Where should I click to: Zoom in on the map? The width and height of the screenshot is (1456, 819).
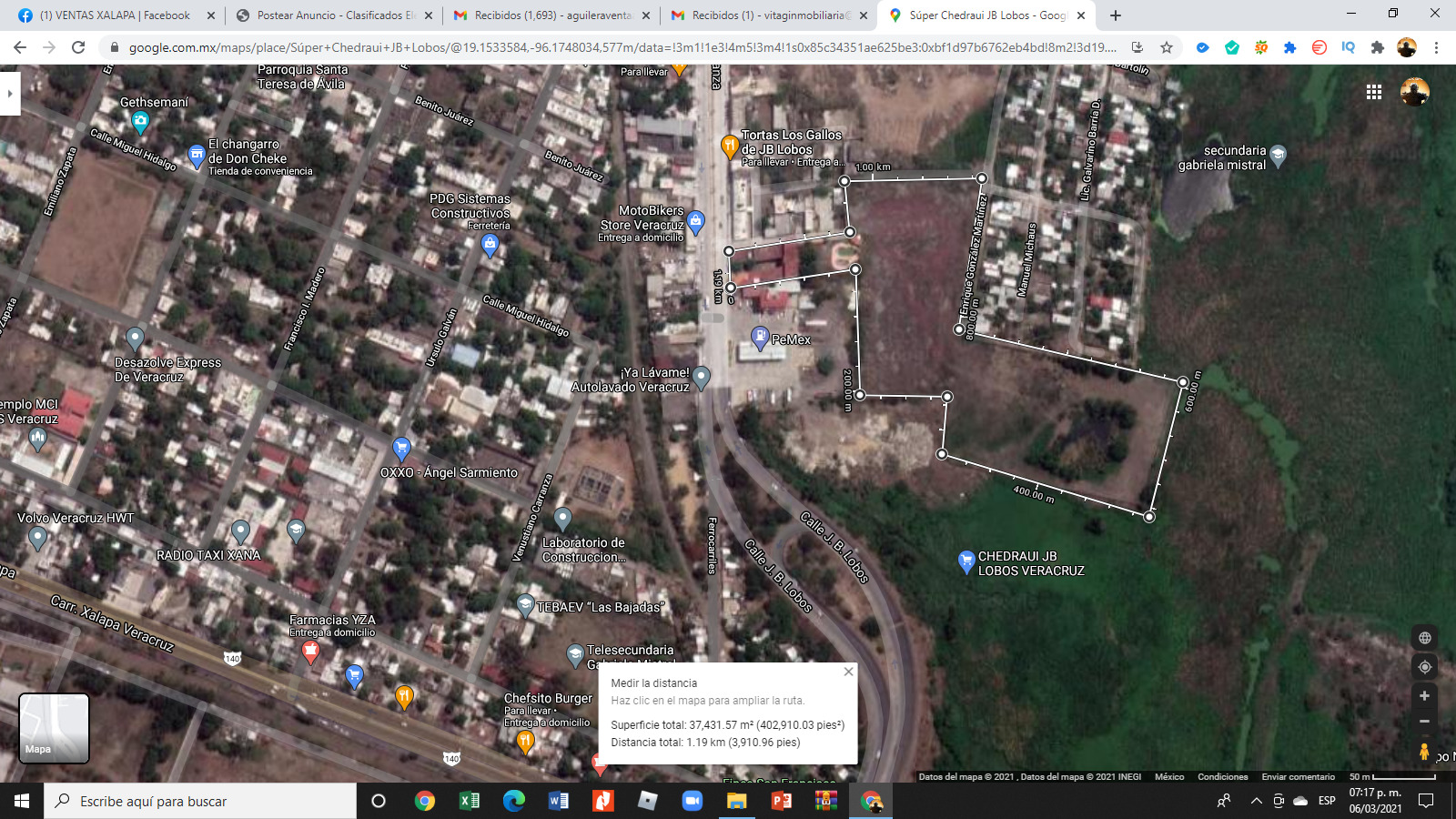point(1424,696)
